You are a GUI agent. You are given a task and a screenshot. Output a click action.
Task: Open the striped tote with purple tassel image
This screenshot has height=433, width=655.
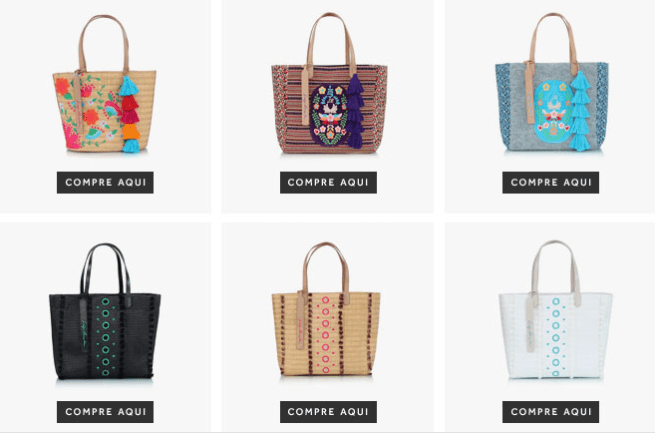(329, 84)
